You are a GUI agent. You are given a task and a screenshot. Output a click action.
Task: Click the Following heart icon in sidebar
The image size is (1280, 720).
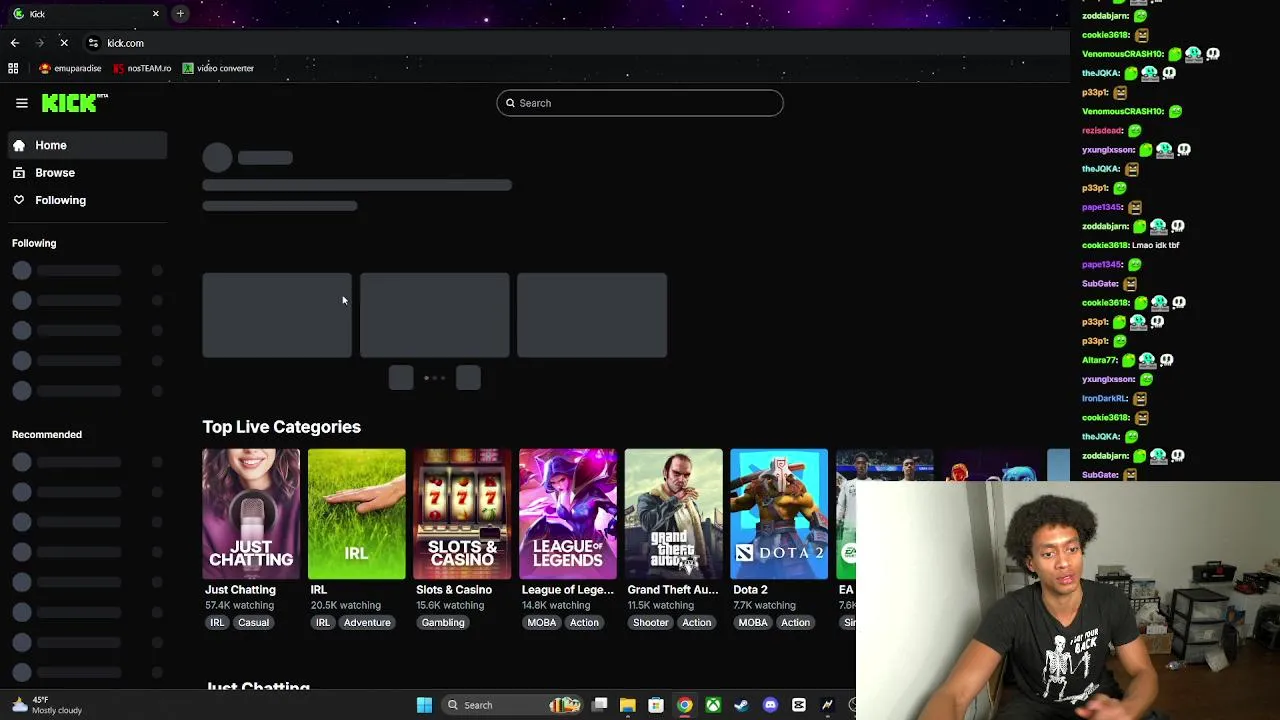(x=19, y=200)
